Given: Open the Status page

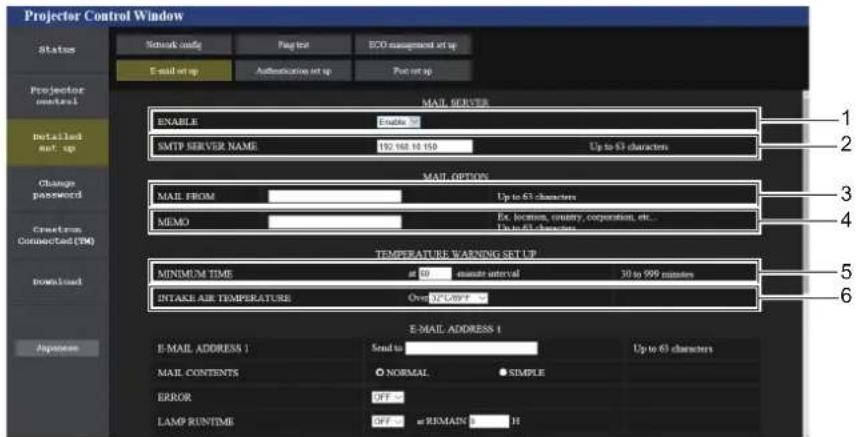Looking at the screenshot, I should tap(57, 50).
